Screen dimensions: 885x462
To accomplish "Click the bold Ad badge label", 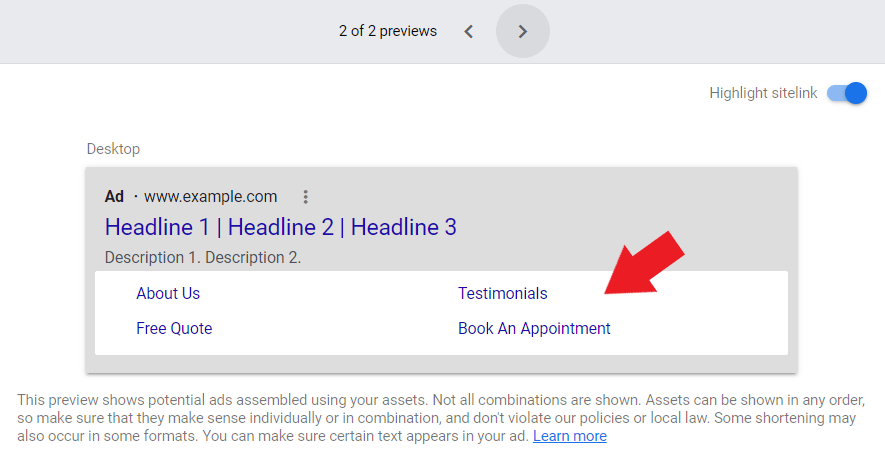I will 114,196.
